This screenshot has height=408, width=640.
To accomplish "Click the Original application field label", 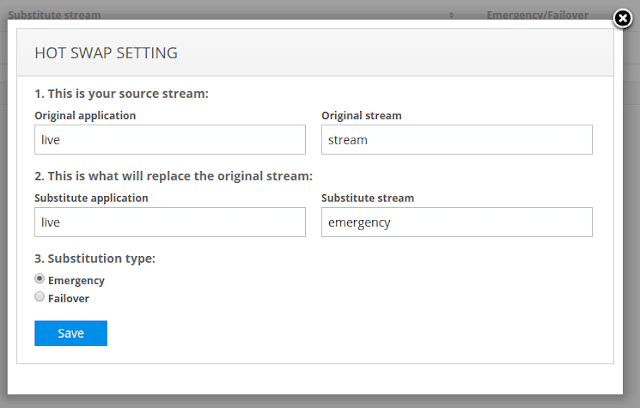I will pyautogui.click(x=85, y=115).
